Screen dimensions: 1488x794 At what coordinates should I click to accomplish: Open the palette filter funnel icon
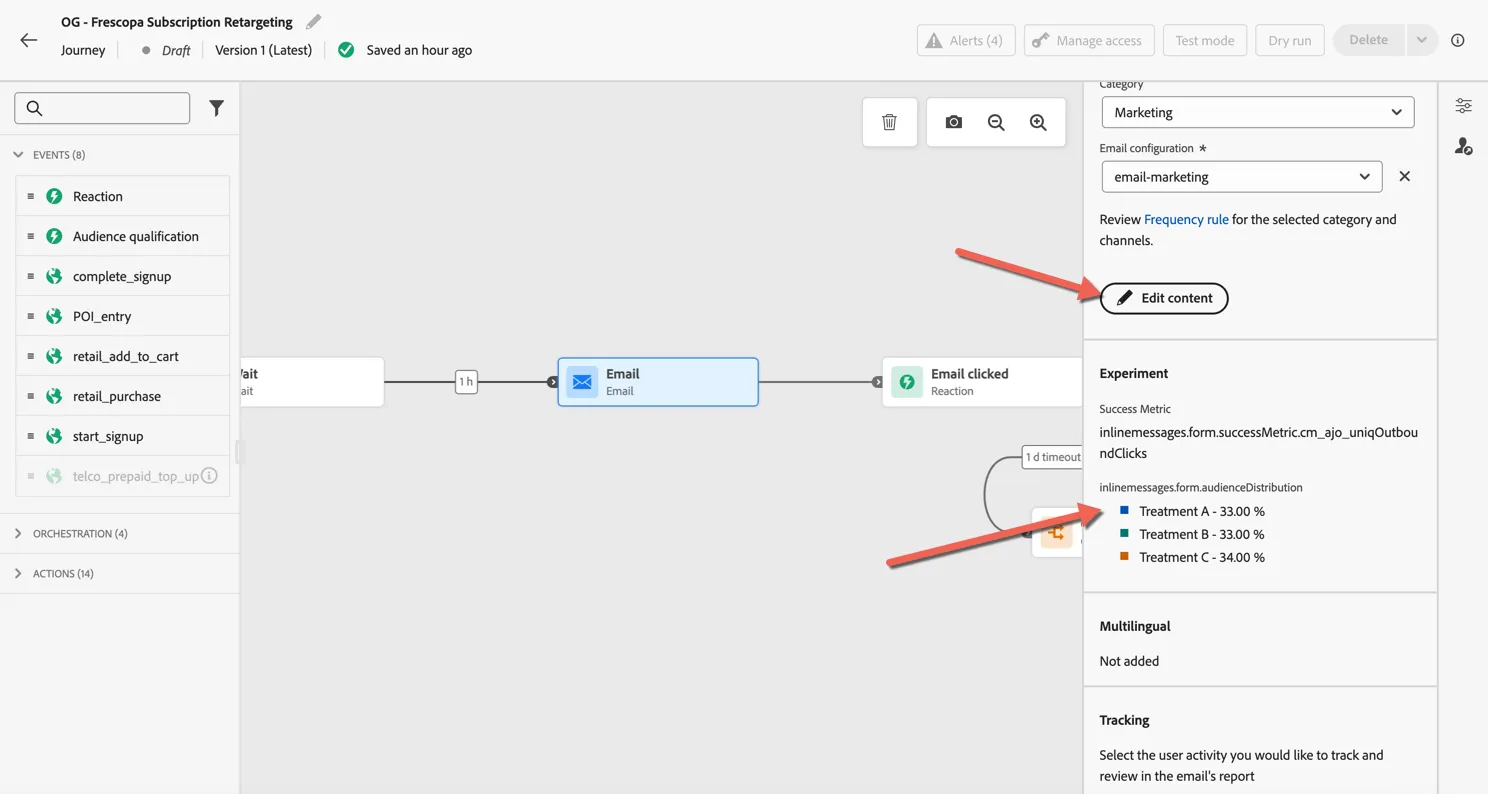click(216, 108)
